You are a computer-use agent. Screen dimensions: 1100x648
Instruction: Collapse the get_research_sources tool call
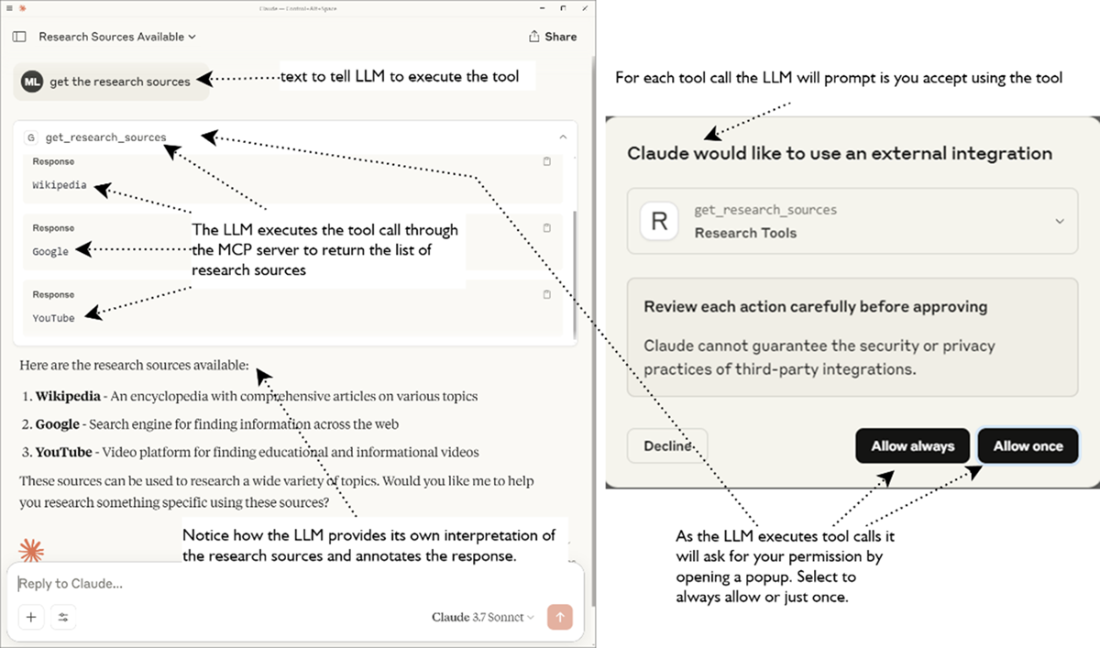point(562,137)
